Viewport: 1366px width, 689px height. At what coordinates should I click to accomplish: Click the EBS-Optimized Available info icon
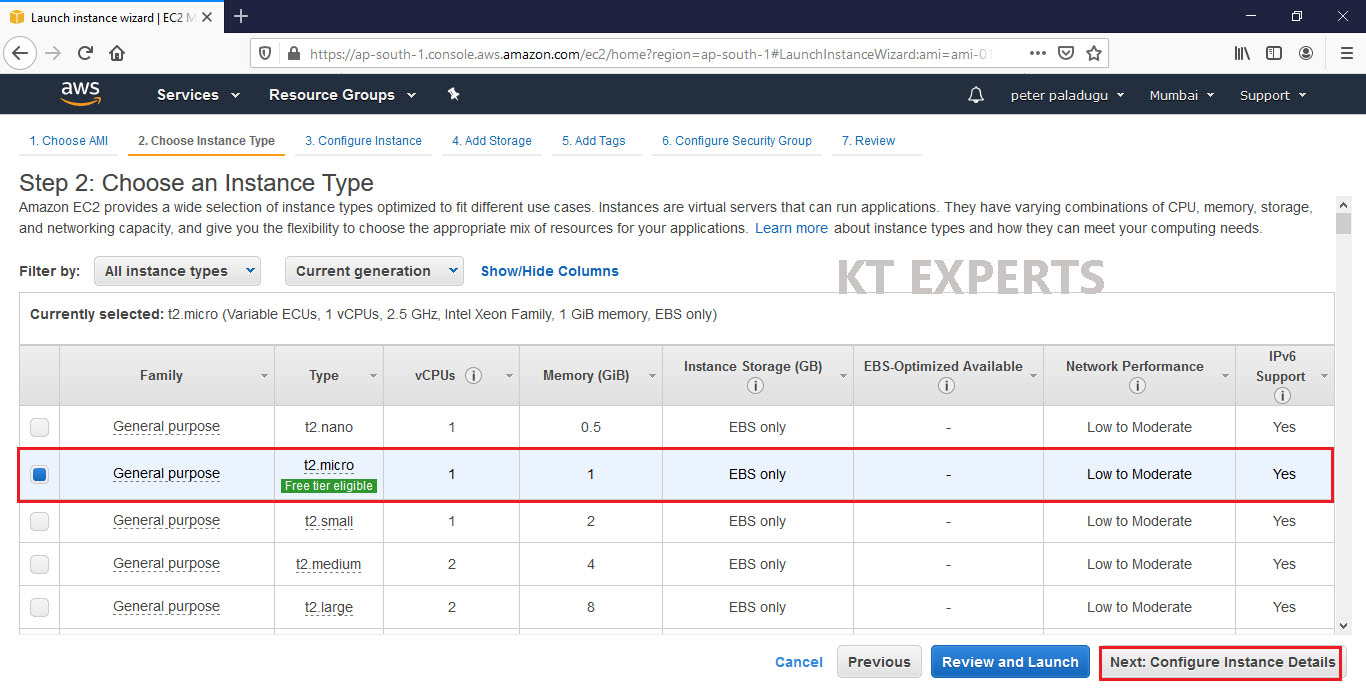[x=947, y=386]
